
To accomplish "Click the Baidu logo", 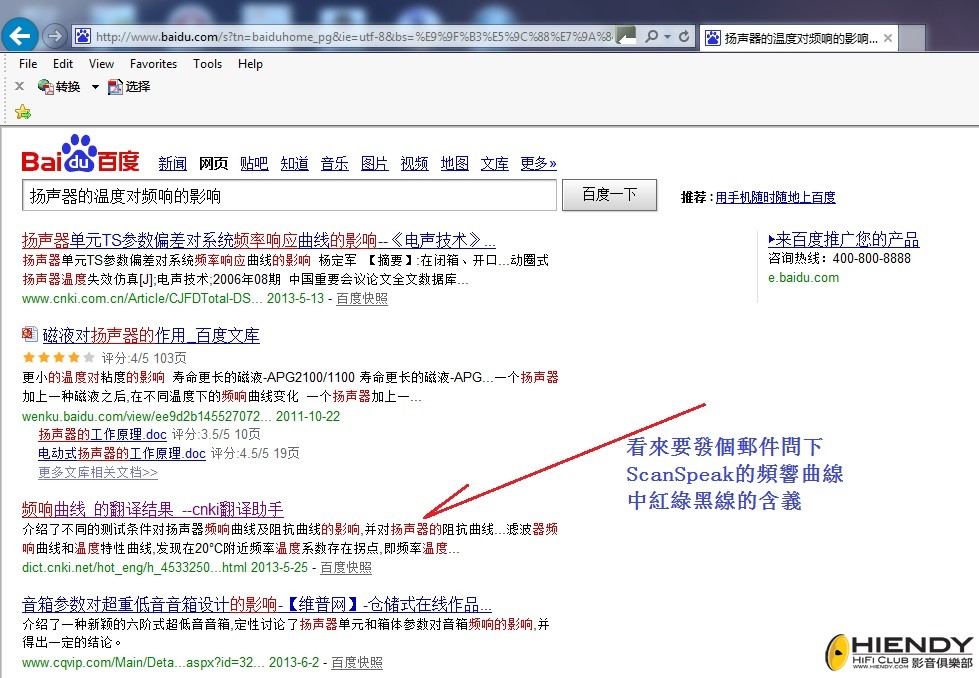I will (81, 155).
